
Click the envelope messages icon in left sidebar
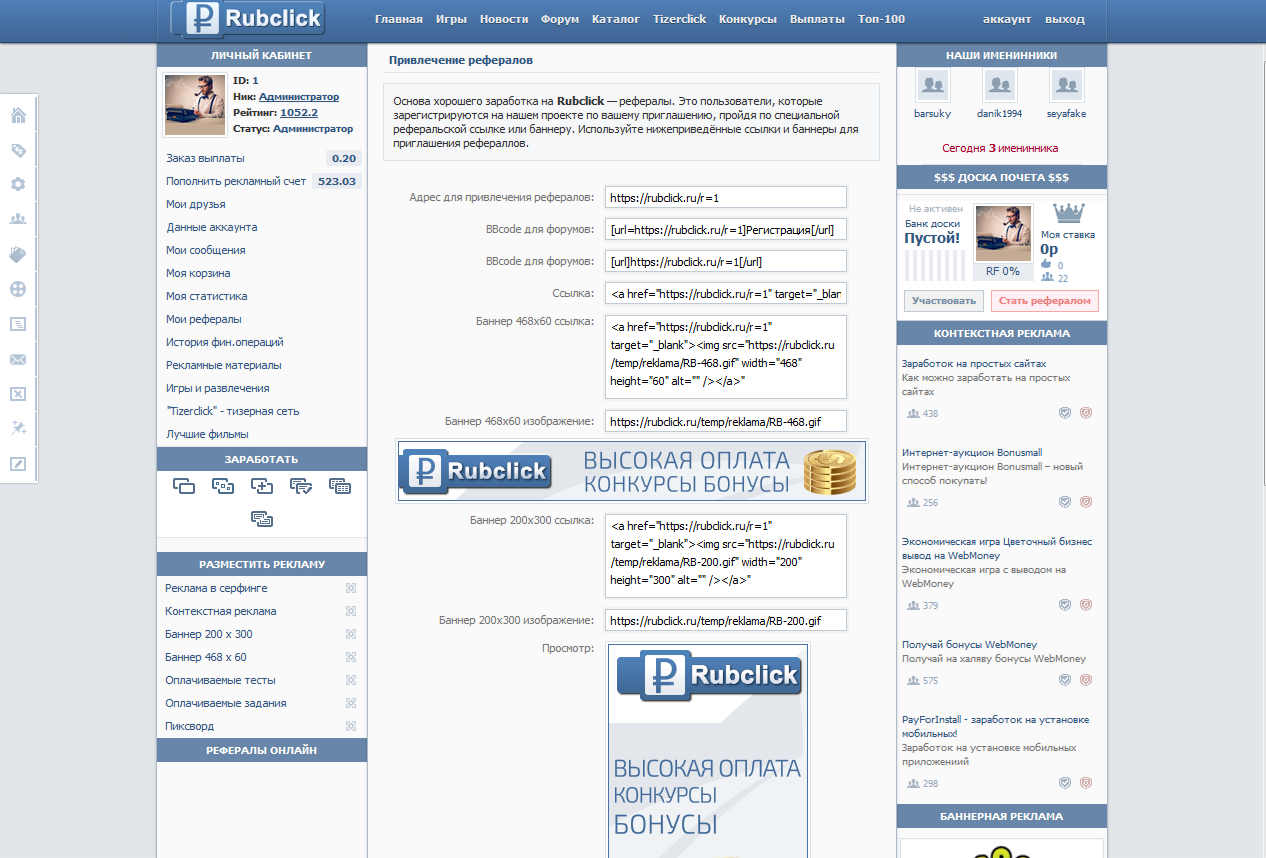coord(18,359)
